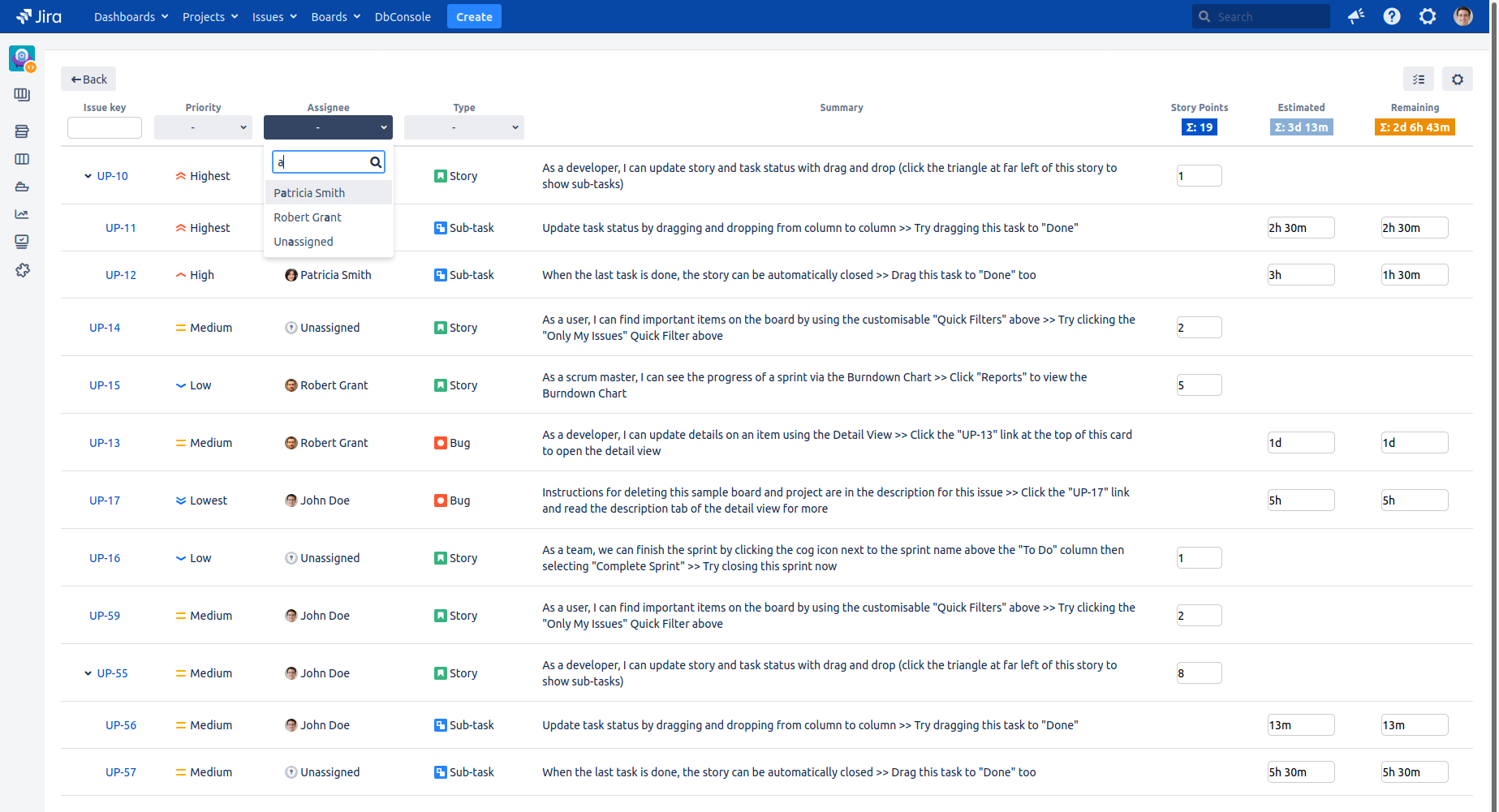1499x812 pixels.
Task: Click the Issue key filter input field
Action: click(x=104, y=127)
